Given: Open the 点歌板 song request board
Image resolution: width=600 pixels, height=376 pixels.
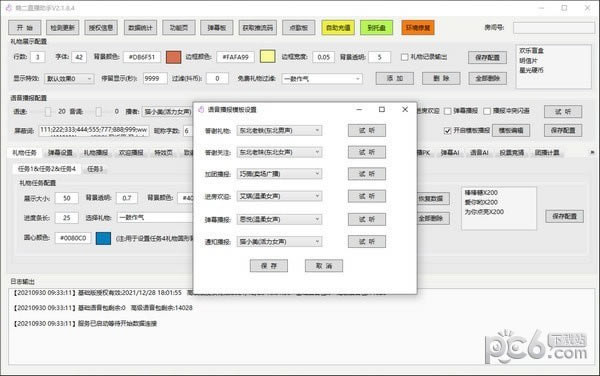Looking at the screenshot, I should point(299,28).
